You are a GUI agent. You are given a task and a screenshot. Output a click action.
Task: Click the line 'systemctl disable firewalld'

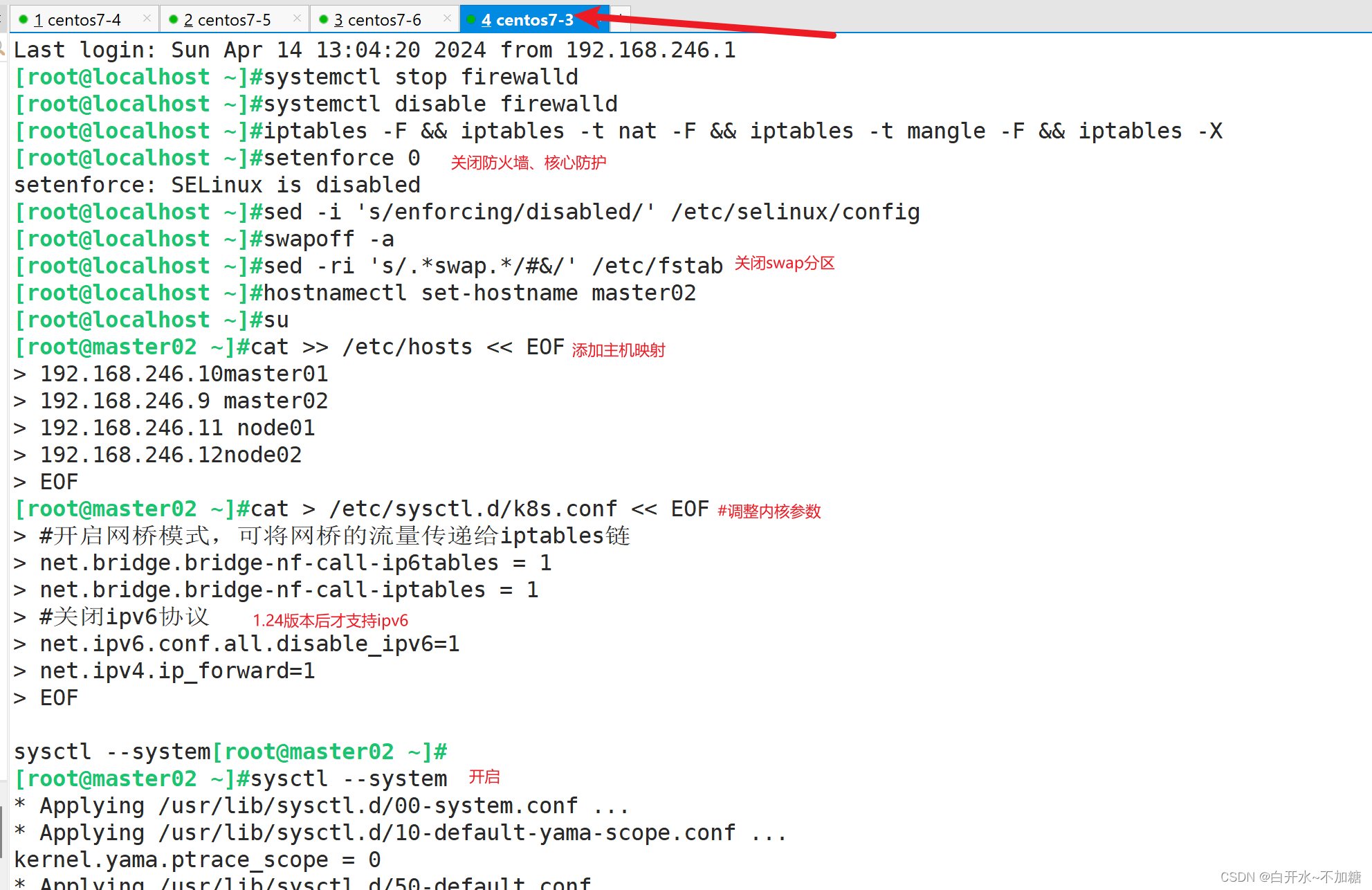coord(316,104)
